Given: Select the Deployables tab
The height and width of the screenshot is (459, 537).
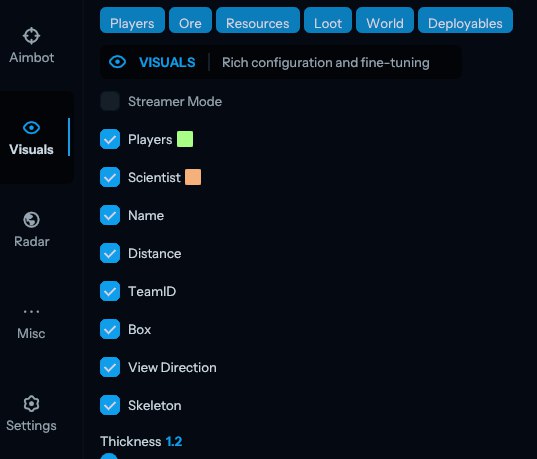Looking at the screenshot, I should pyautogui.click(x=465, y=20).
